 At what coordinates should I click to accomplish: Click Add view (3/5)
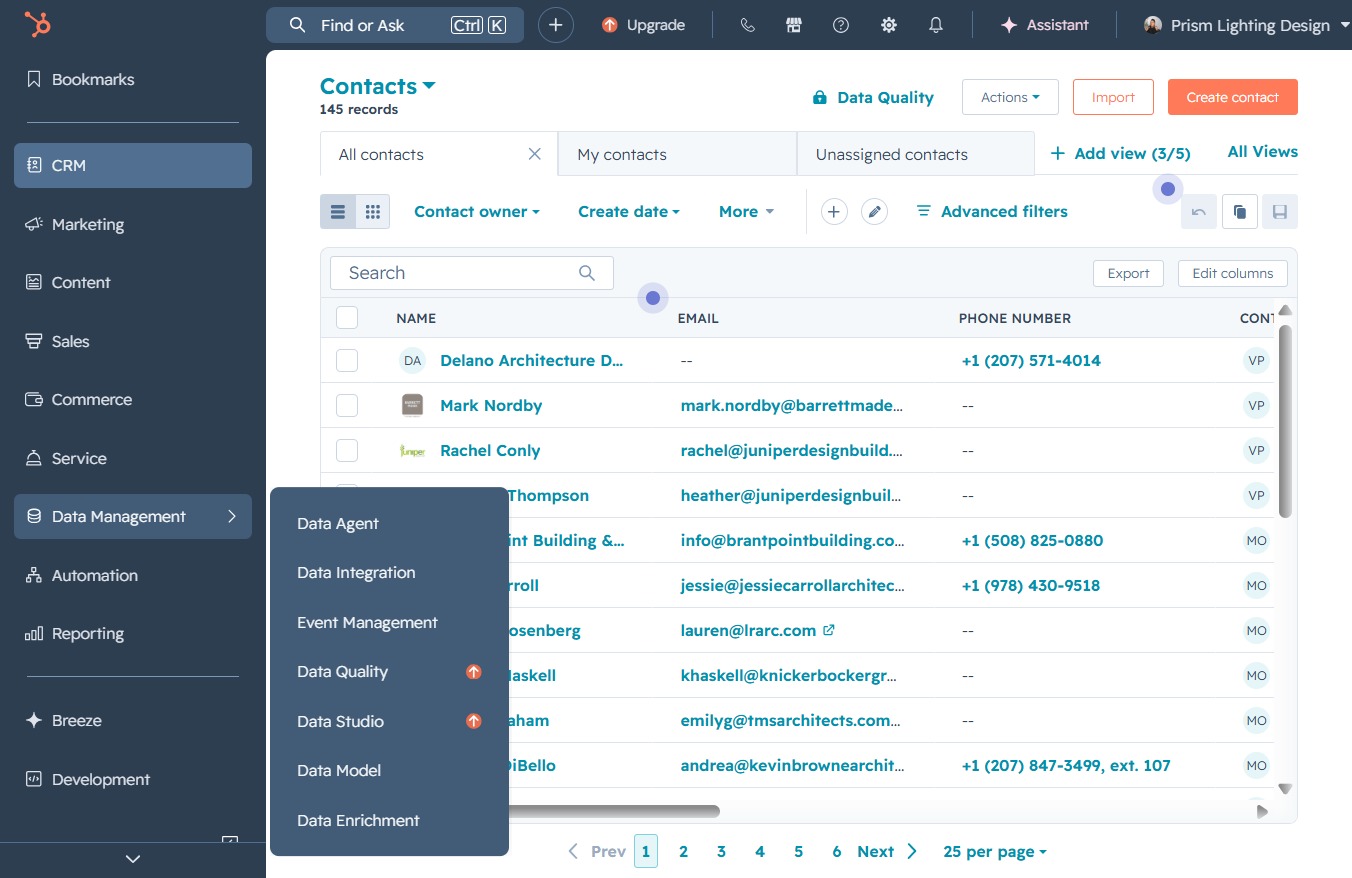(1121, 153)
